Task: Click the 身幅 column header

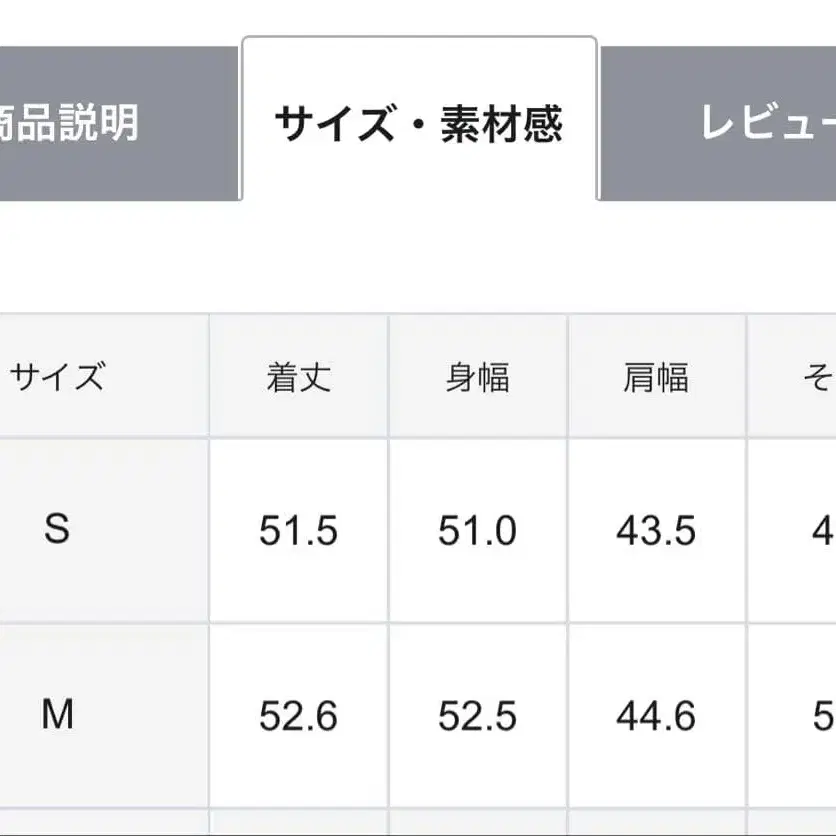Action: point(477,375)
